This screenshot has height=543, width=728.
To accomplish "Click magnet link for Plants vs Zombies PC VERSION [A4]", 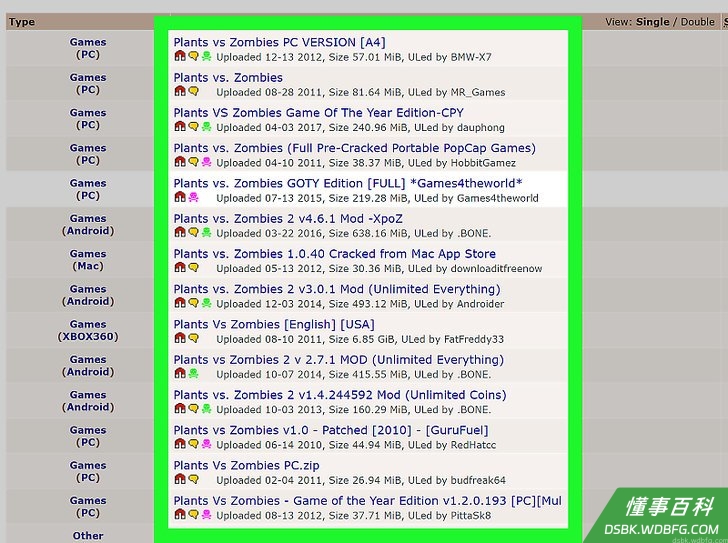I will pyautogui.click(x=180, y=56).
